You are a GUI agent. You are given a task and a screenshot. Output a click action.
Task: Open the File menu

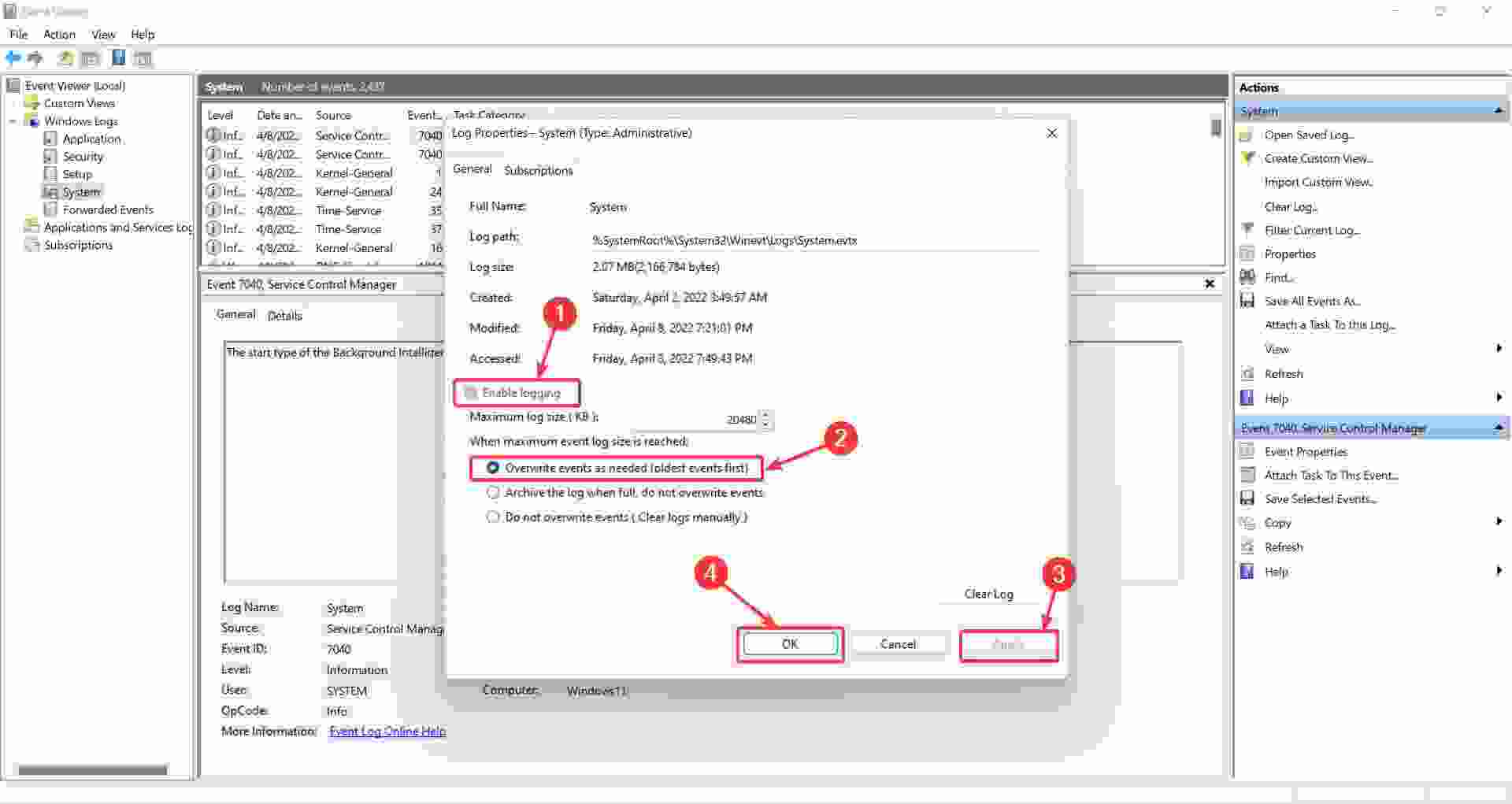pos(18,34)
